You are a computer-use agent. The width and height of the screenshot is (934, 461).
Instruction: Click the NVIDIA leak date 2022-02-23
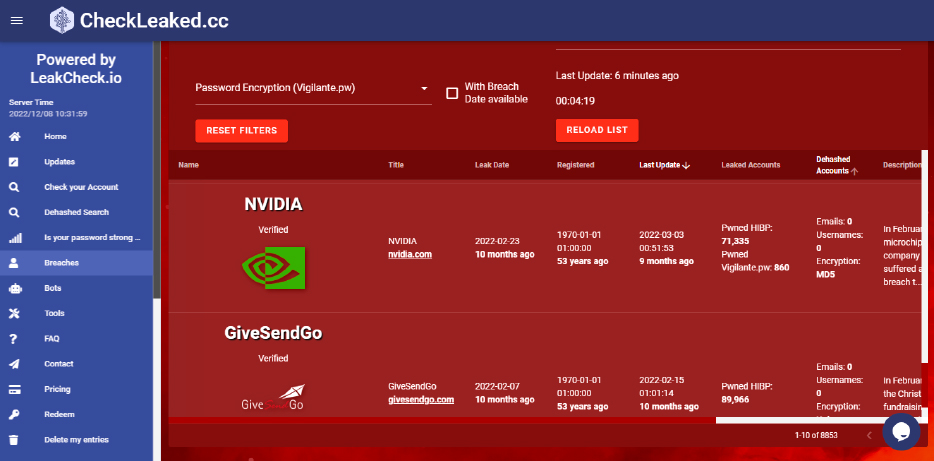[x=497, y=241]
